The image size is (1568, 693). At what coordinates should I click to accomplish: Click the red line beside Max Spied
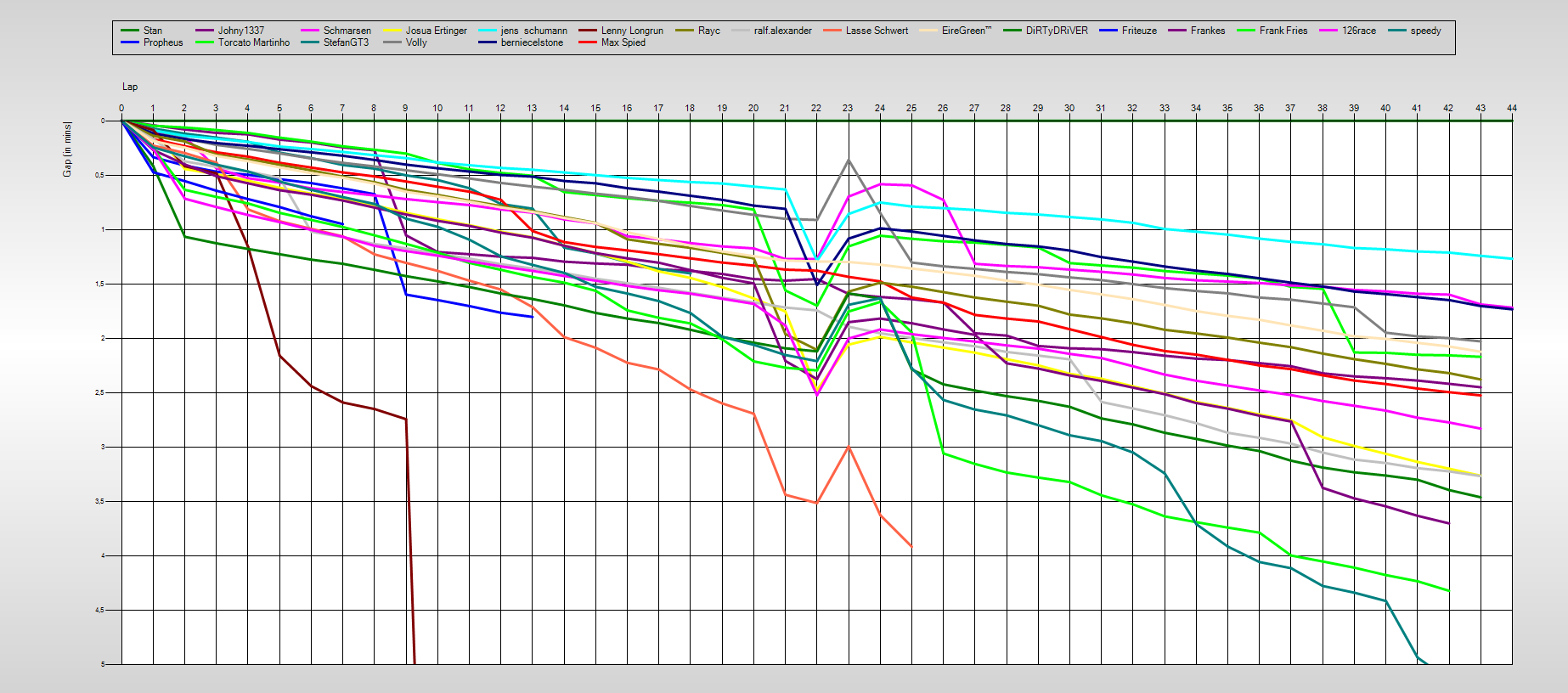point(588,42)
